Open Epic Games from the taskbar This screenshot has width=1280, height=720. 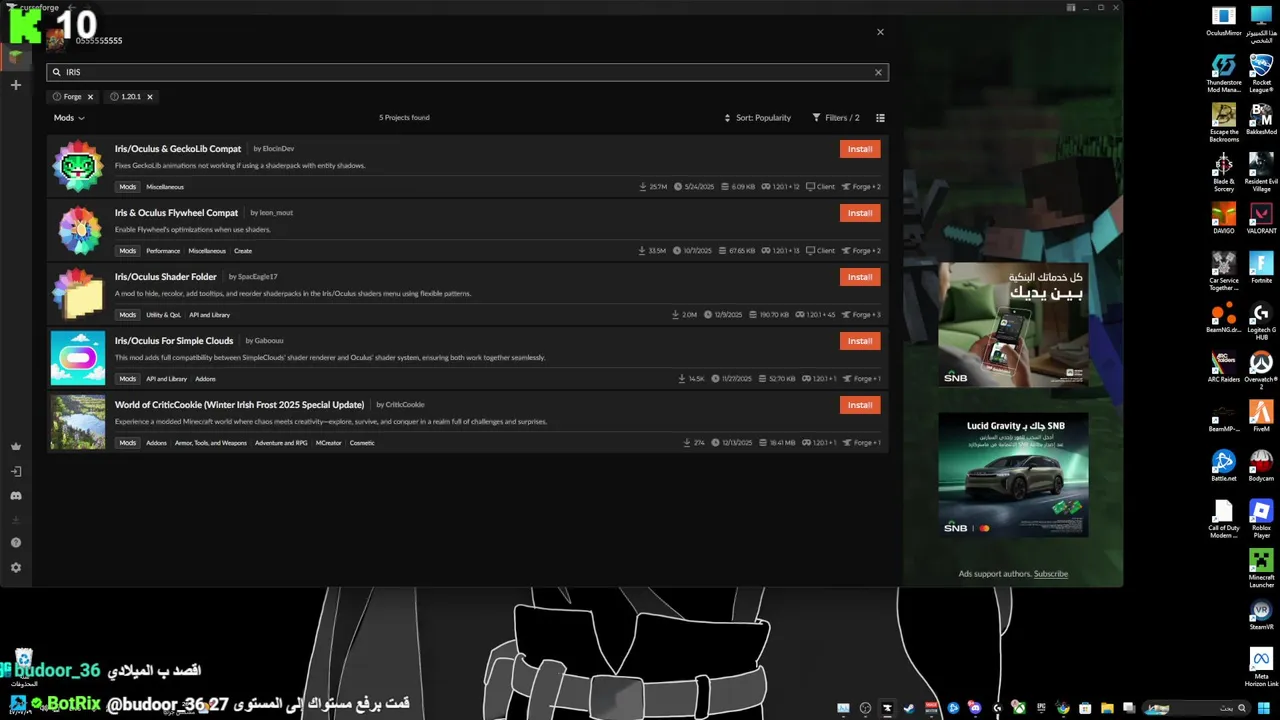(1041, 708)
